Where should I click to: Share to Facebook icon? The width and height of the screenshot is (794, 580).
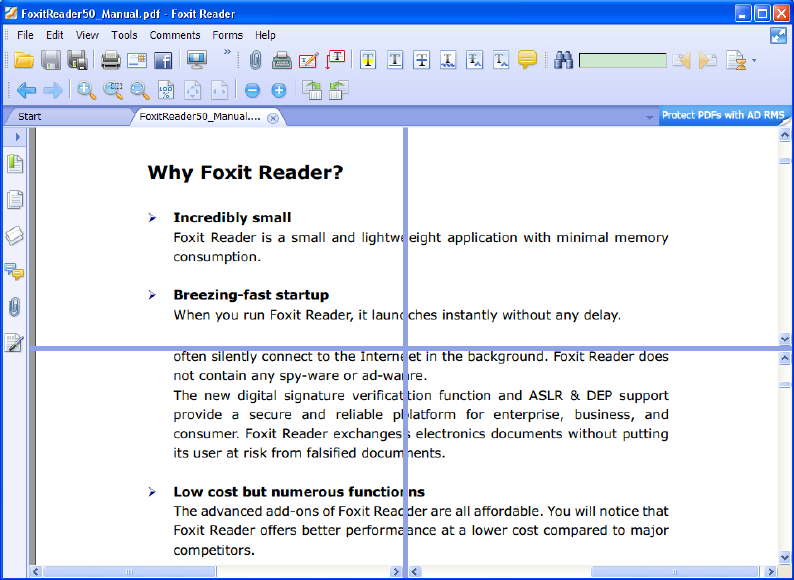coord(163,60)
